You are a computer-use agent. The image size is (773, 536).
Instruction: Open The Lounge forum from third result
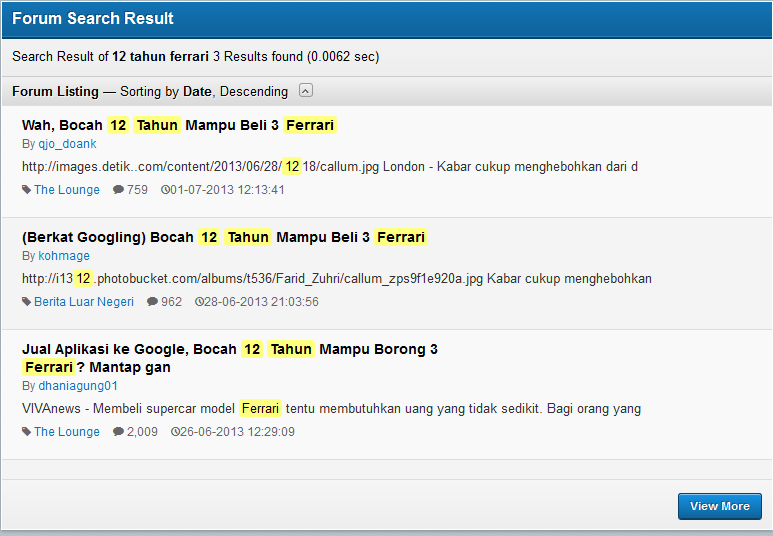67,432
